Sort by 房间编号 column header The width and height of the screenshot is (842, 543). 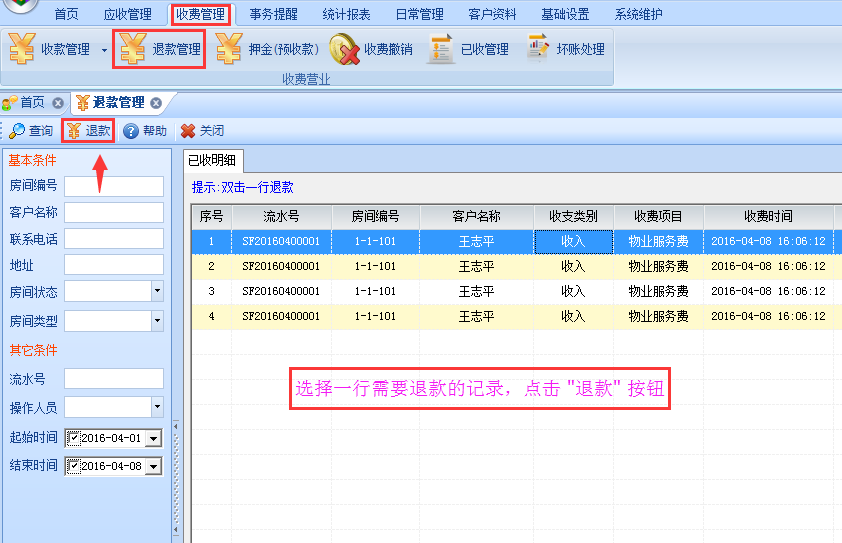(375, 216)
